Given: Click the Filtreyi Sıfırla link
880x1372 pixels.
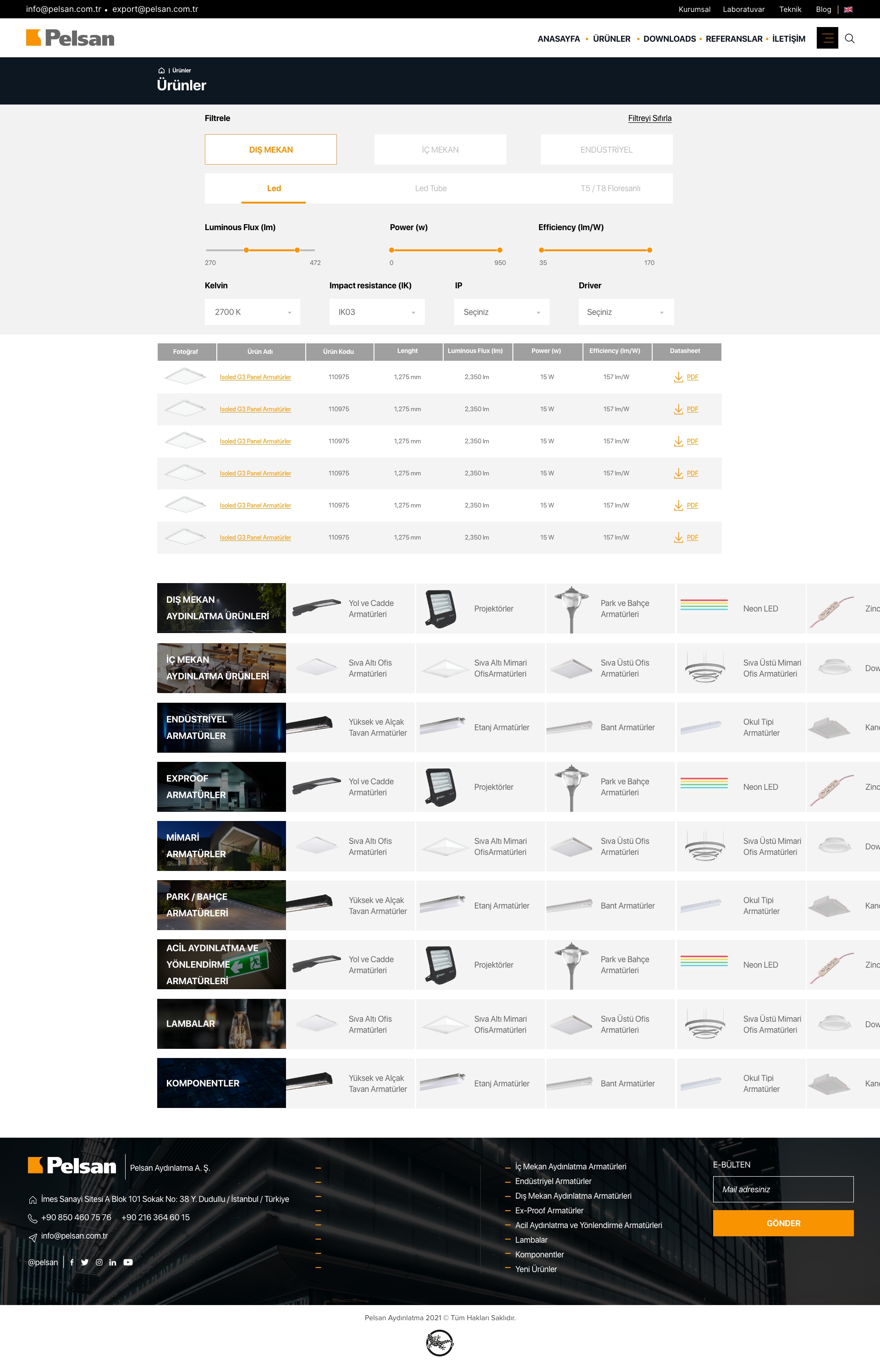Looking at the screenshot, I should point(649,118).
